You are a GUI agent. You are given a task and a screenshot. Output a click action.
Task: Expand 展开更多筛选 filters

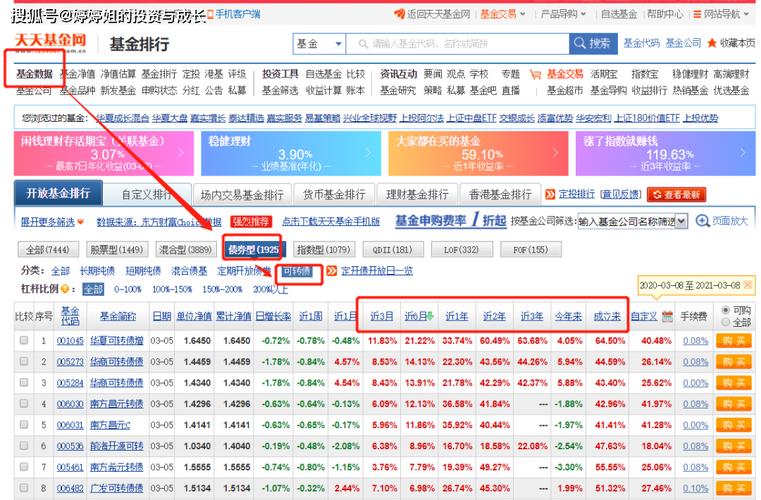[x=52, y=222]
